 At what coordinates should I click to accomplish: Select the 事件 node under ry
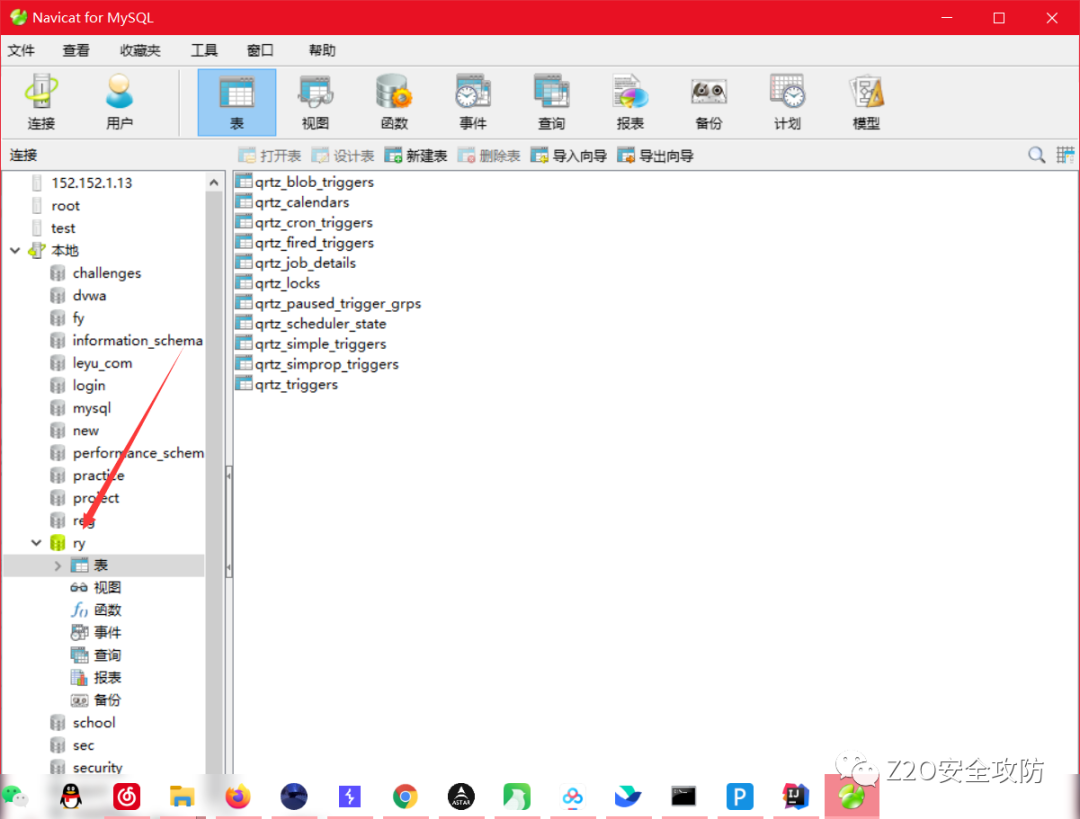click(107, 632)
